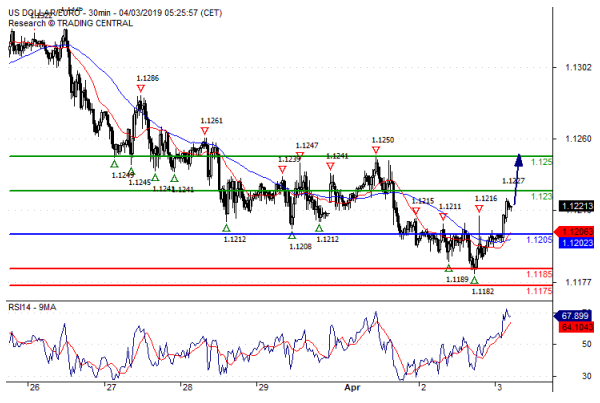The image size is (600, 403).
Task: Select the red triangle above 1.1261 label
Action: [x=205, y=131]
